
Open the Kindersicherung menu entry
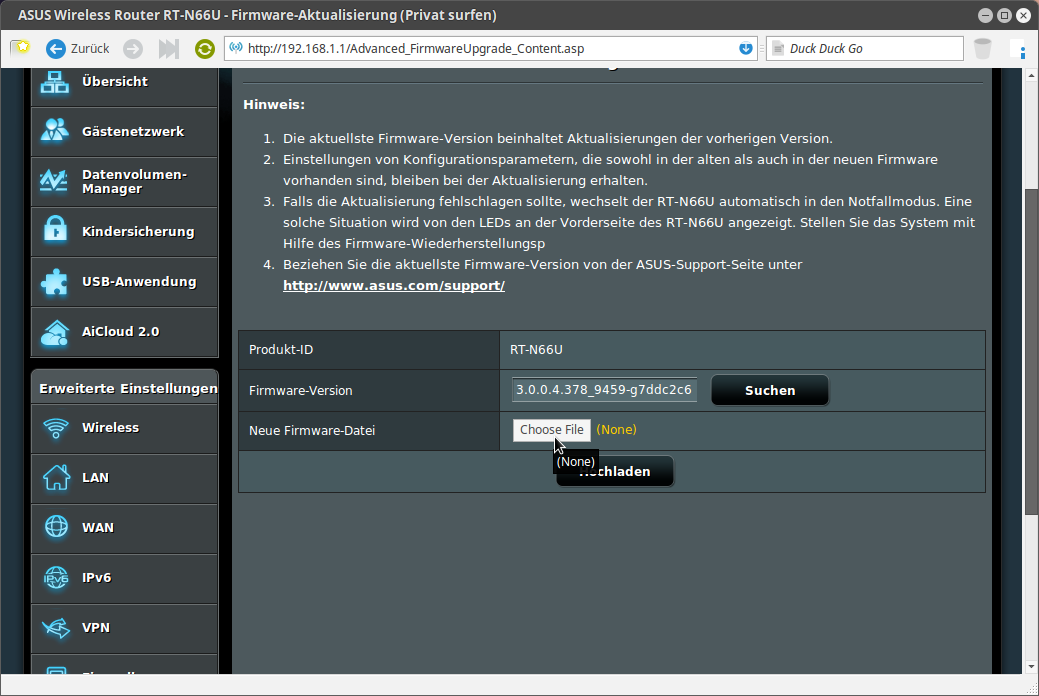(x=125, y=231)
